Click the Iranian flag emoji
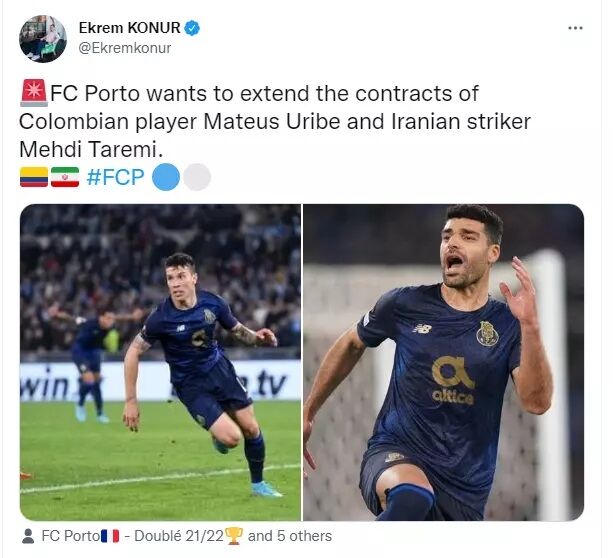 click(x=65, y=177)
